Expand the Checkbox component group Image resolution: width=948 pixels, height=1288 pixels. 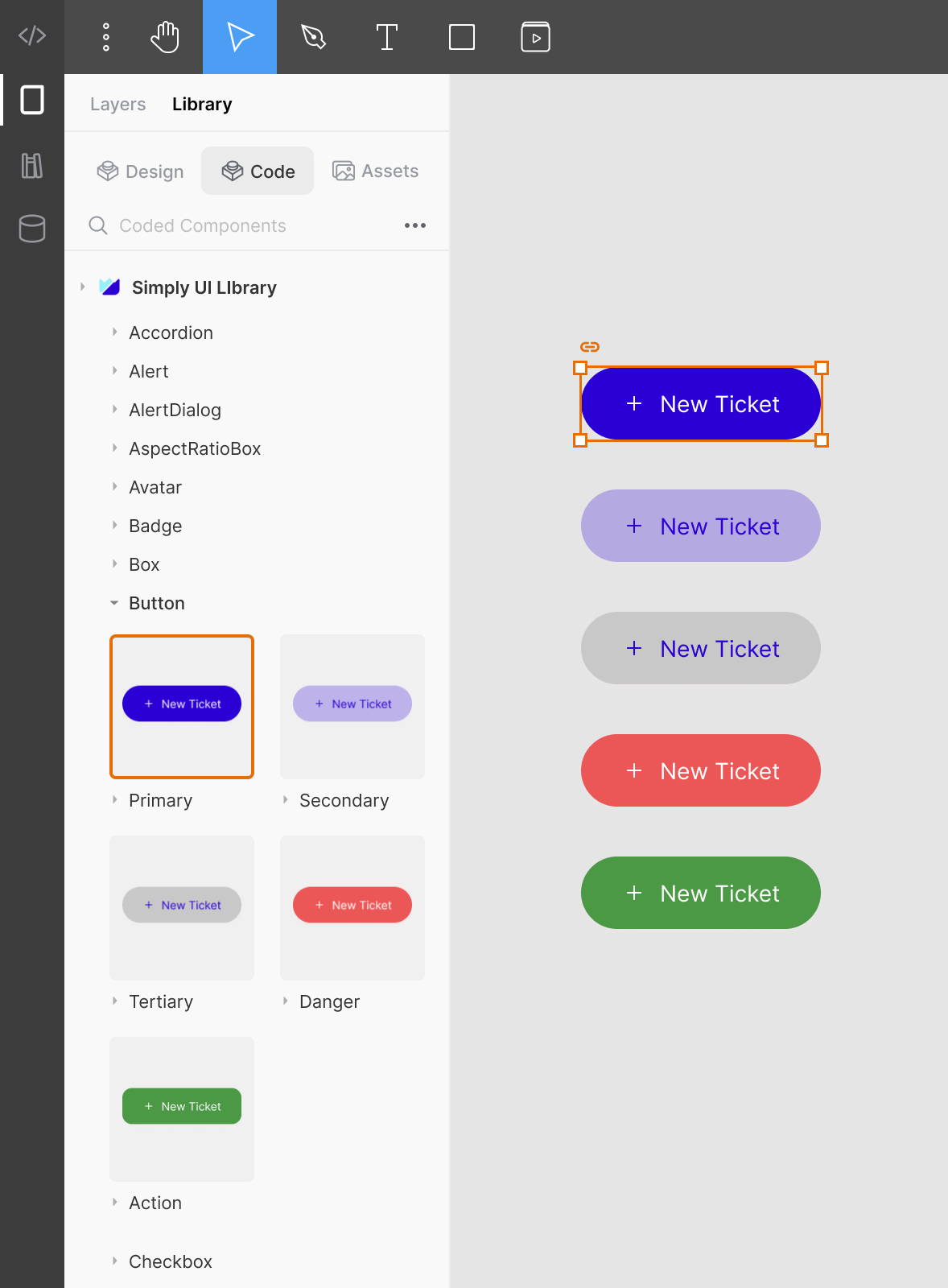coord(114,1261)
